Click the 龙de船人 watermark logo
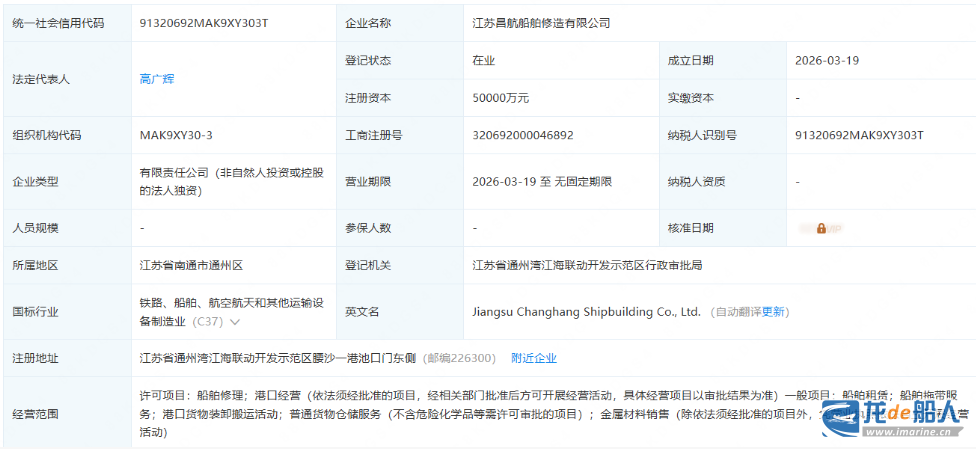Screen dimensions: 976x449 click(890, 421)
